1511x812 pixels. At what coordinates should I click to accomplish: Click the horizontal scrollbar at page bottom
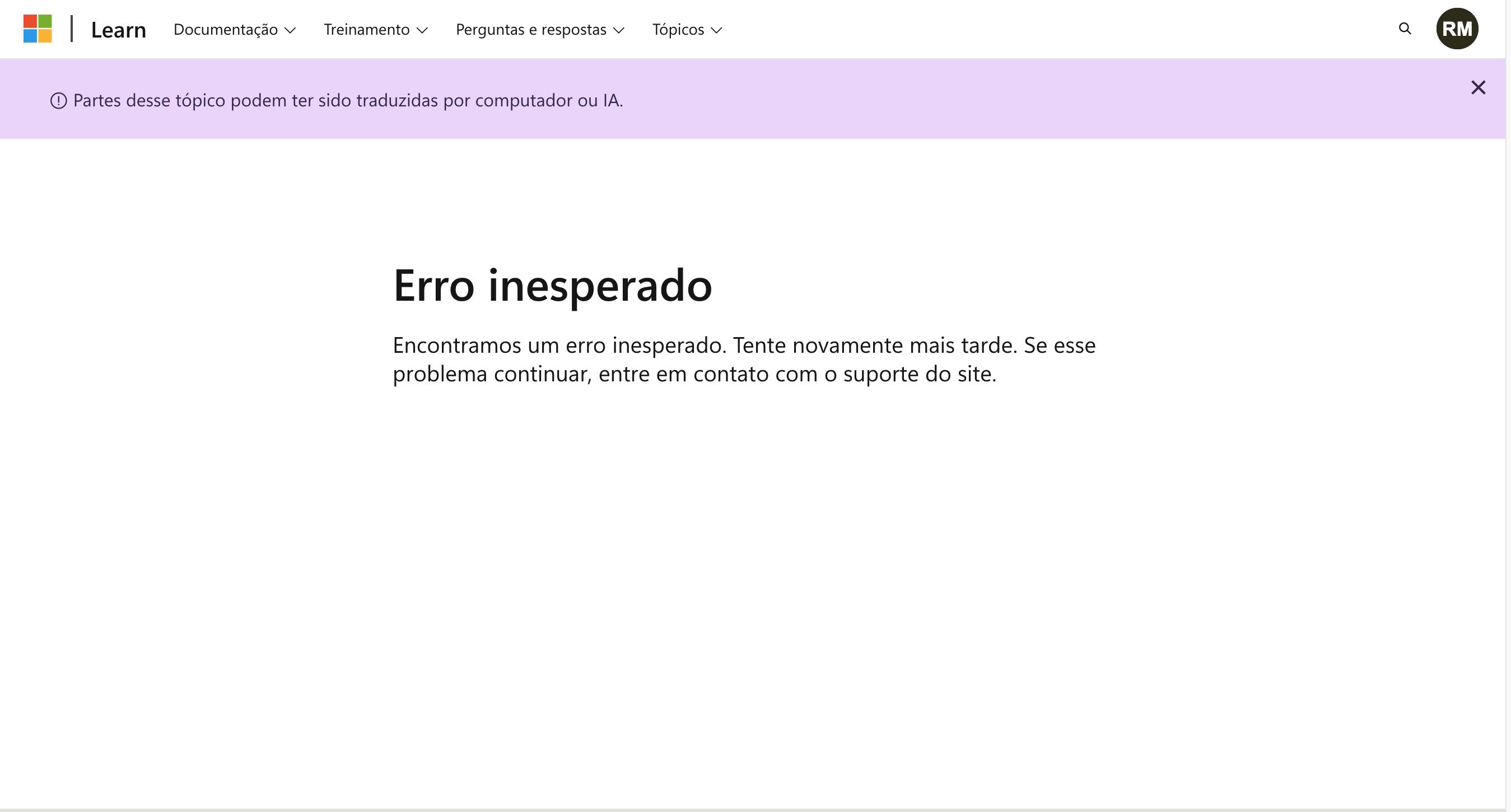(x=751, y=810)
